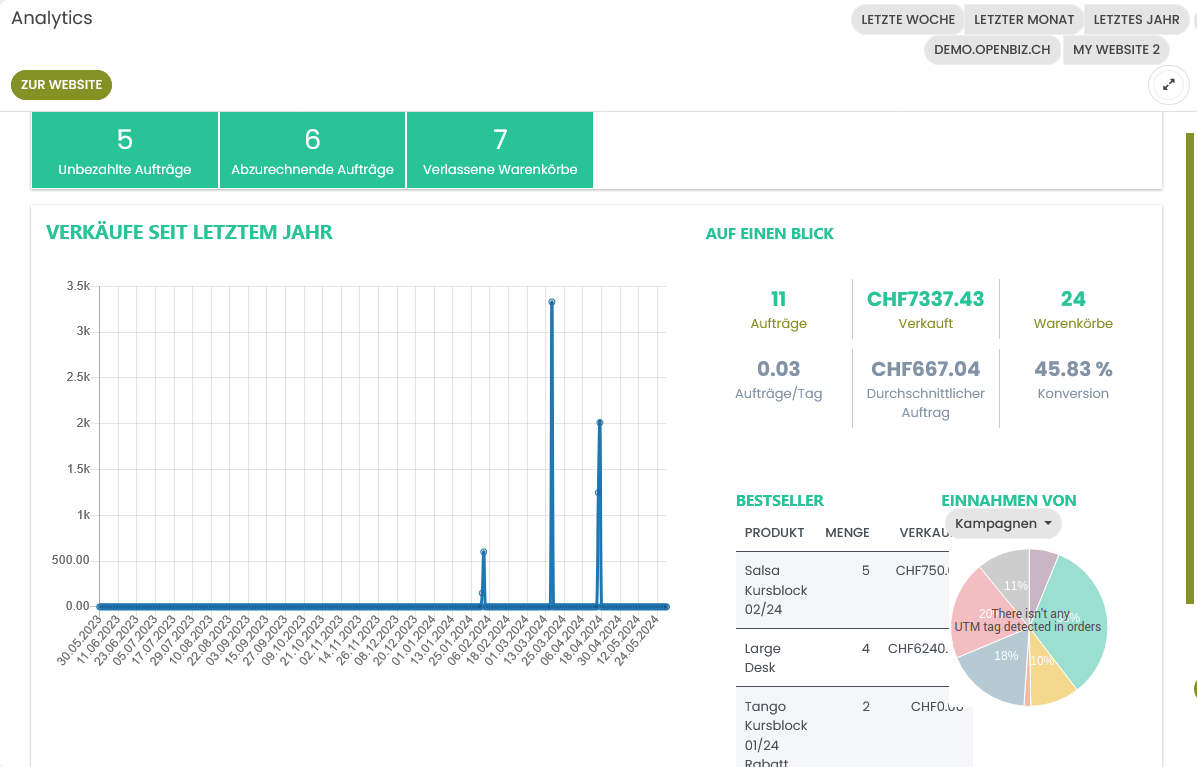Click the green vertical scrollbar
The width and height of the screenshot is (1197, 767).
point(1190,368)
